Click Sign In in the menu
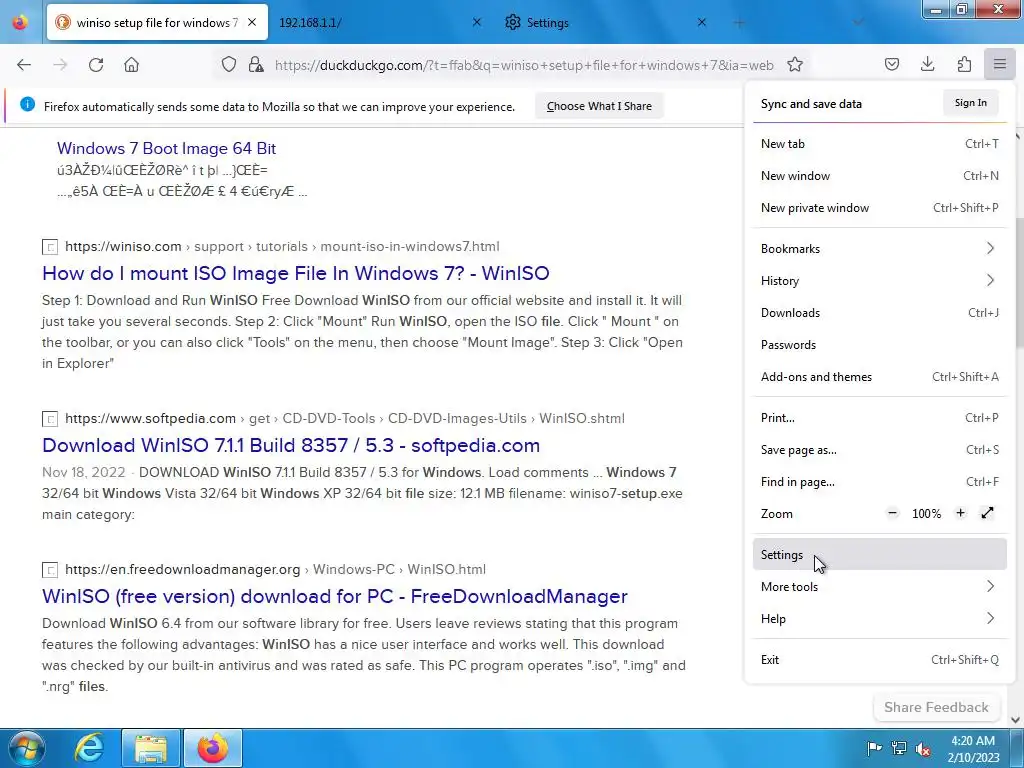 point(970,103)
